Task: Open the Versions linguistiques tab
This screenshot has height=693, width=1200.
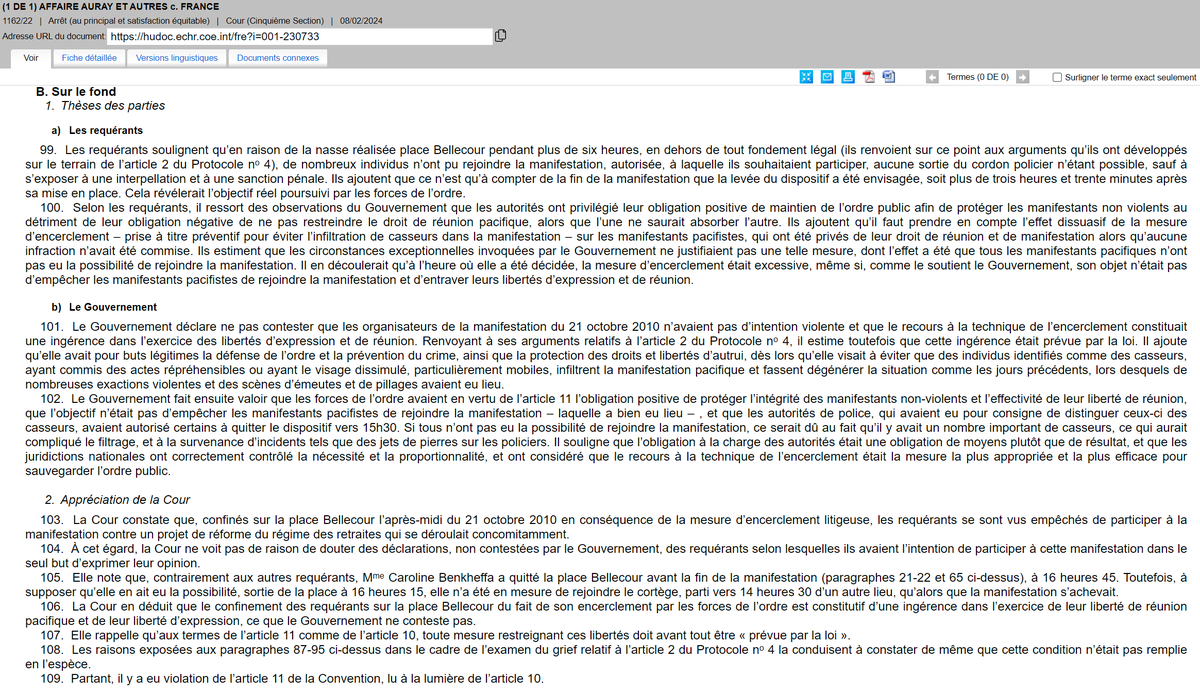Action: tap(177, 58)
